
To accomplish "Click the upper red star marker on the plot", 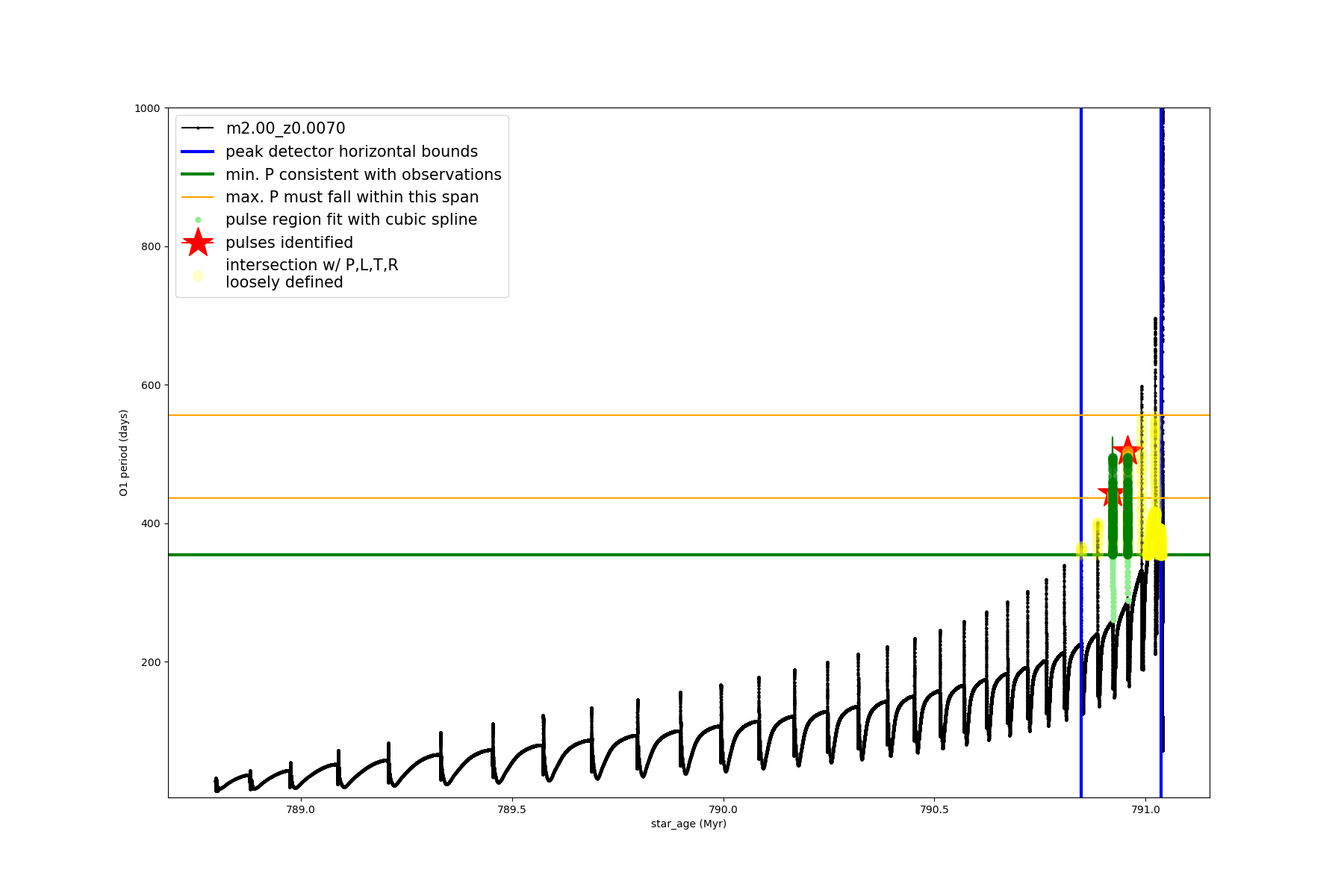I will pos(1127,450).
